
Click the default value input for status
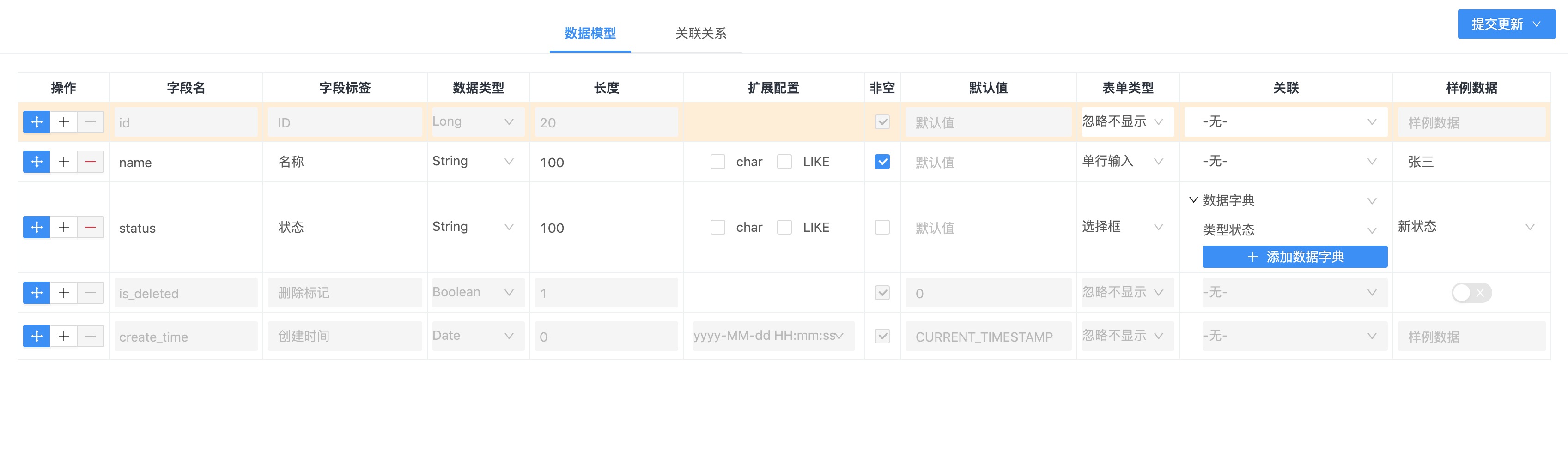pos(988,228)
